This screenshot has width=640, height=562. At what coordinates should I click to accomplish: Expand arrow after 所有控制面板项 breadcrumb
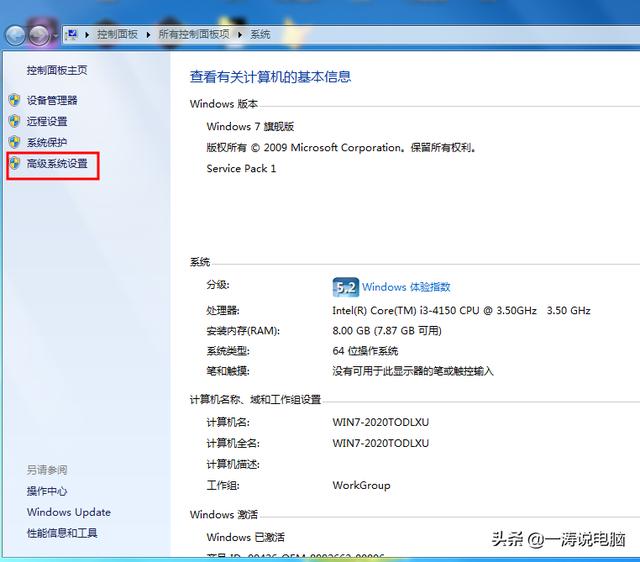[240, 35]
